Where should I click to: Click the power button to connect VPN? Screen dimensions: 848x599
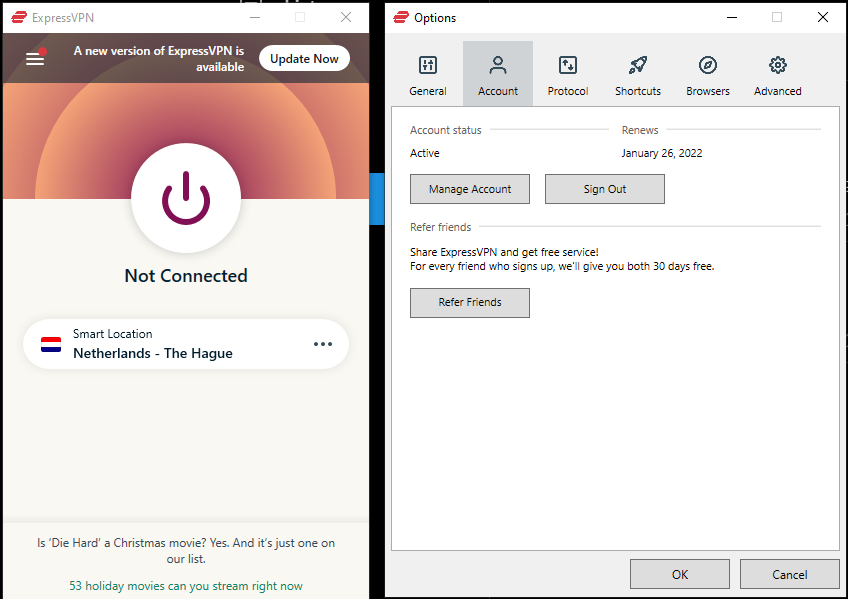click(x=186, y=198)
